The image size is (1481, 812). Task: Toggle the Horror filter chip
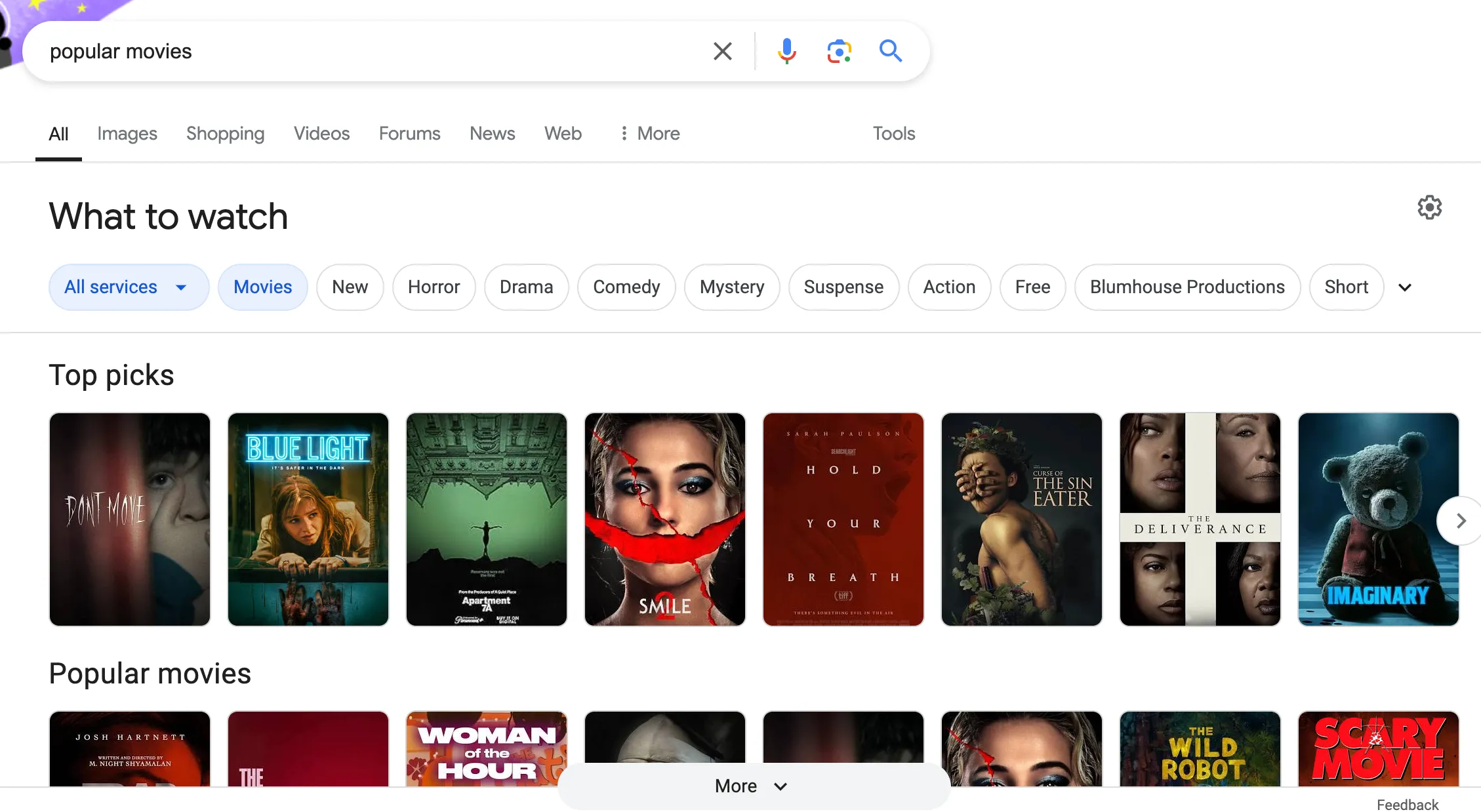pyautogui.click(x=434, y=287)
